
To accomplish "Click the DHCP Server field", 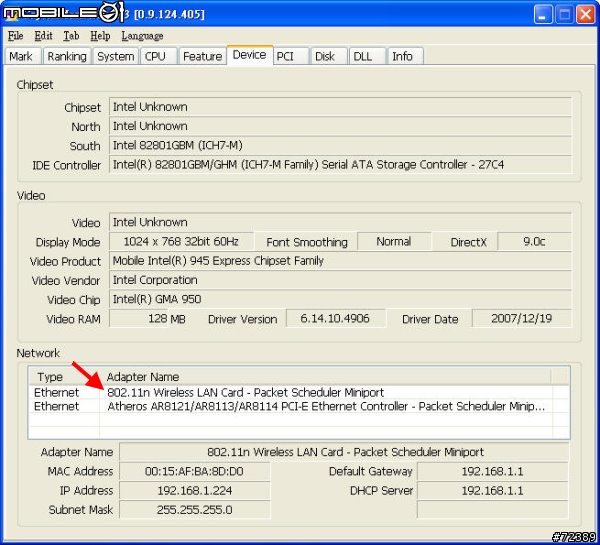I will pos(493,491).
